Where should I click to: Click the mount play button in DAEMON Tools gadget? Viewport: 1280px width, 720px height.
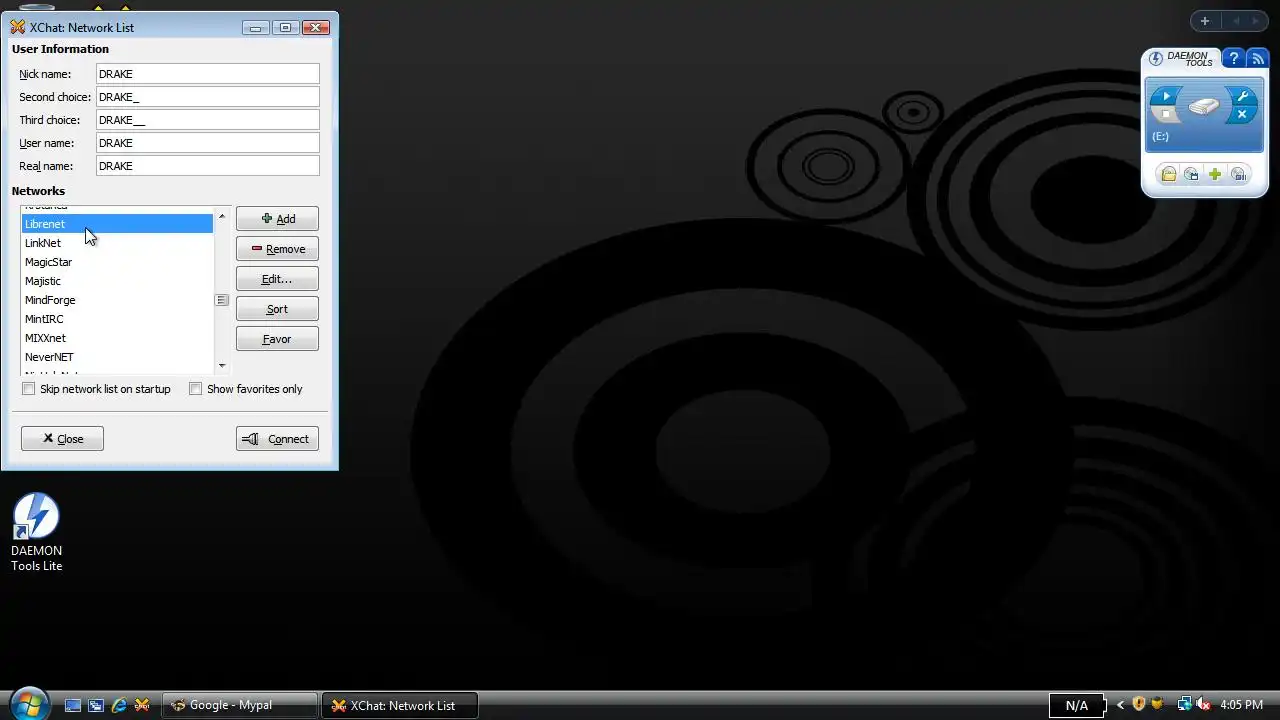[1165, 97]
